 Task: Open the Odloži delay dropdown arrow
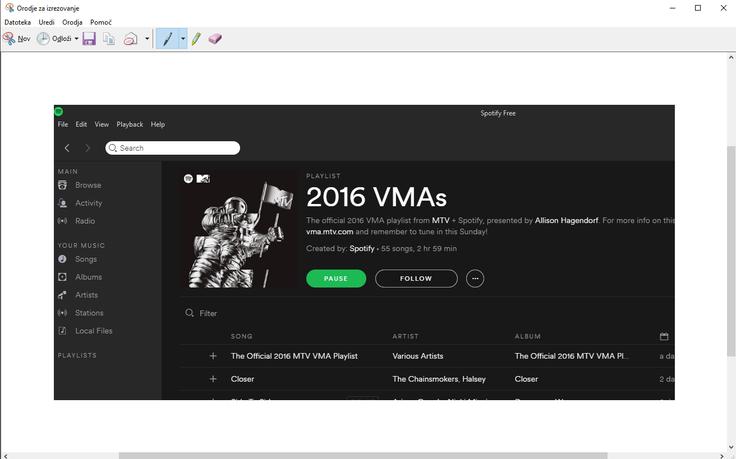pos(76,38)
